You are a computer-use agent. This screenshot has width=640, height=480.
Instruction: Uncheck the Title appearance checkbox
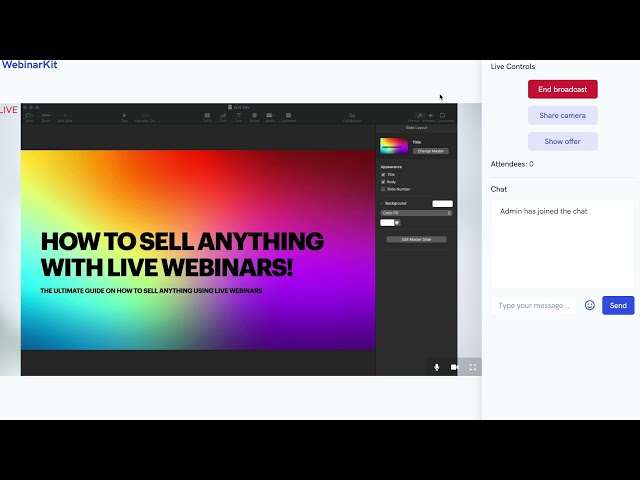point(383,174)
